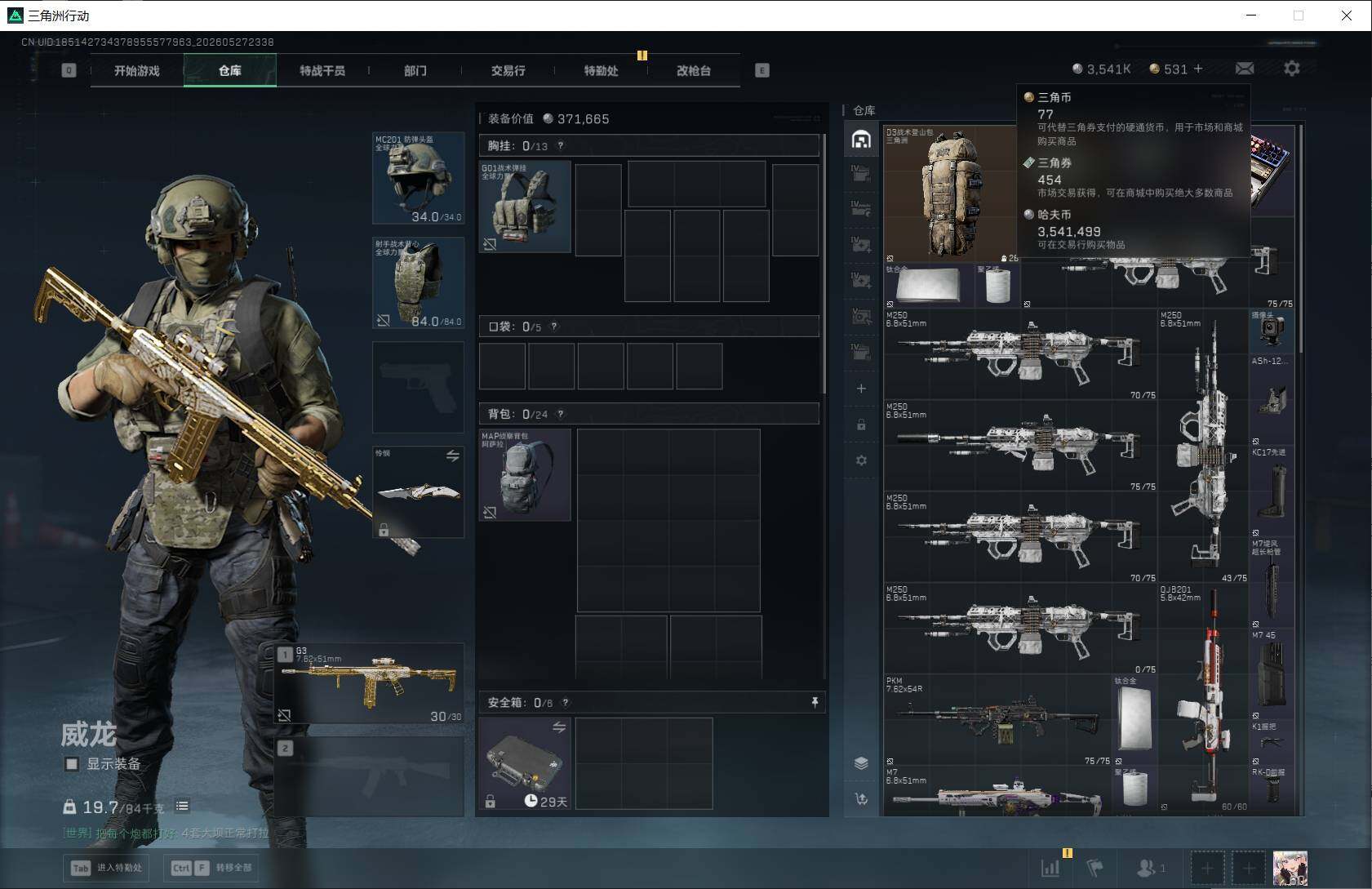Pin the 安全箱 section
The image size is (1372, 889).
[815, 702]
